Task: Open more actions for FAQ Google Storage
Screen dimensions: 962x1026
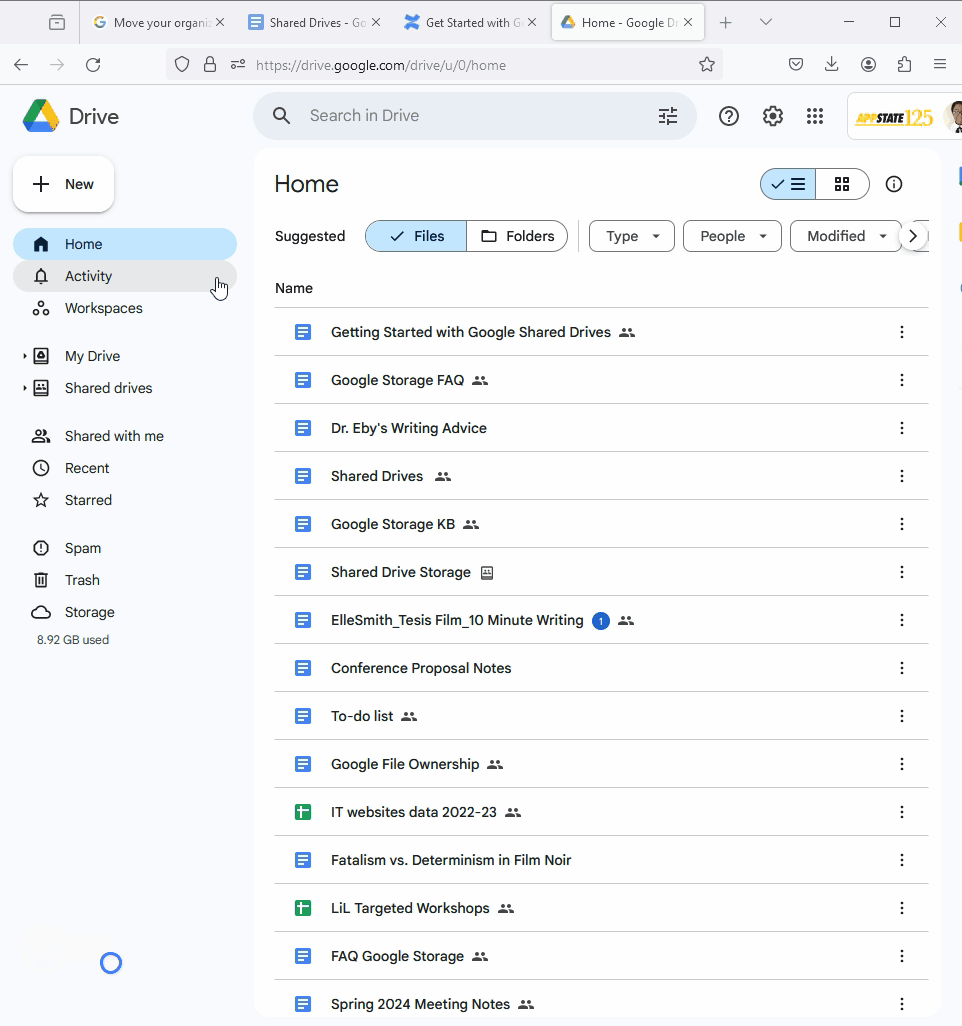Action: [902, 956]
